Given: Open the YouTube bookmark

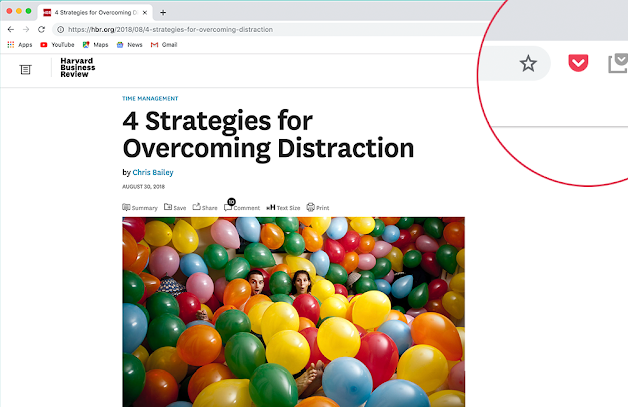Looking at the screenshot, I should 57,44.
